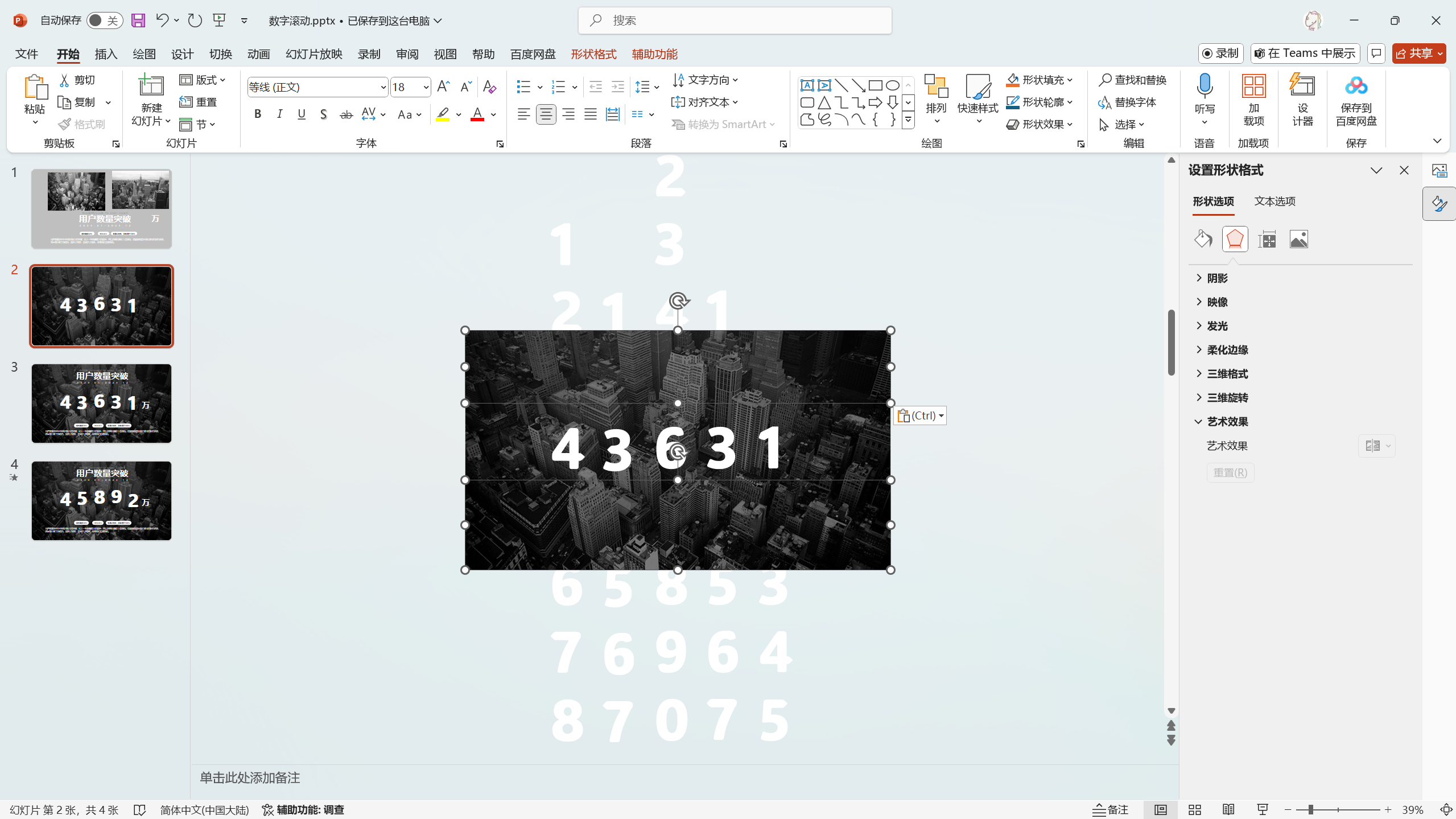Toggle Notes (备注) pane in status bar

coord(1111,809)
